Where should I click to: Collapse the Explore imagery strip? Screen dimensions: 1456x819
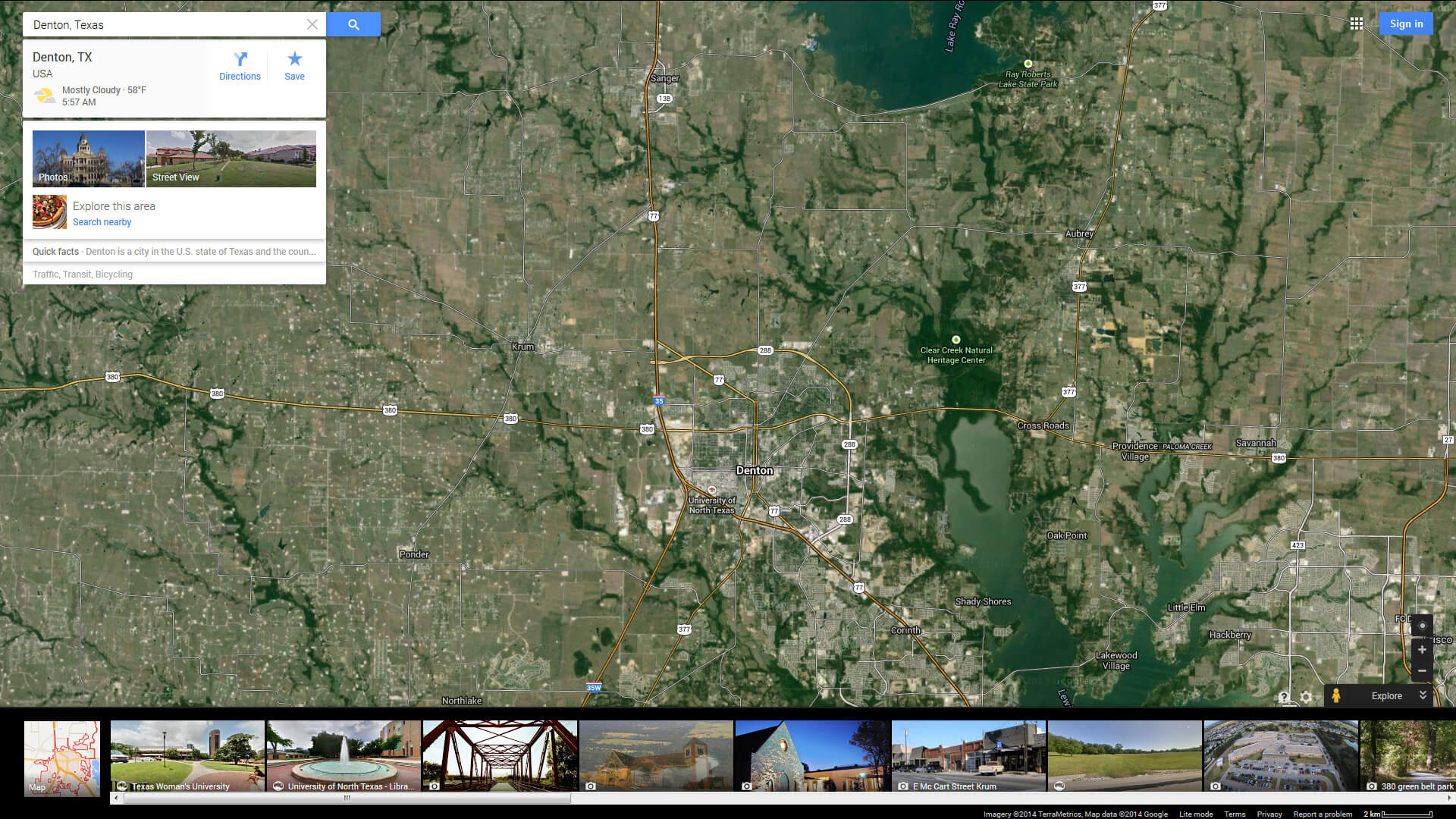[x=1423, y=695]
